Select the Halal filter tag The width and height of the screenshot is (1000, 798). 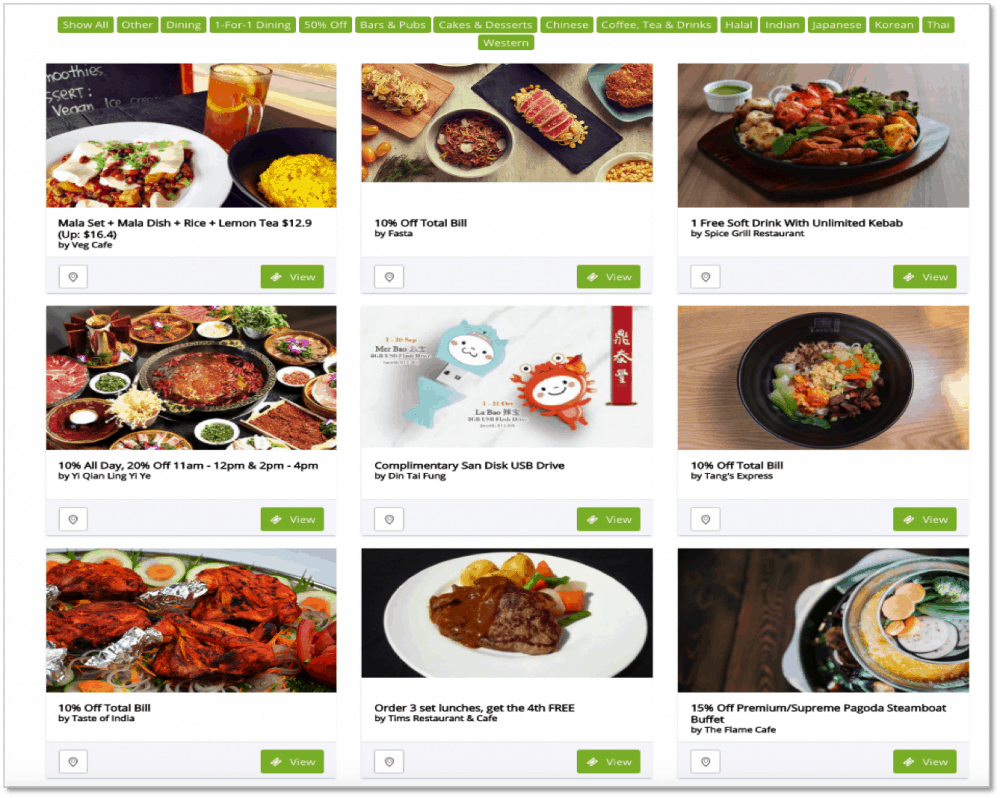tap(739, 25)
